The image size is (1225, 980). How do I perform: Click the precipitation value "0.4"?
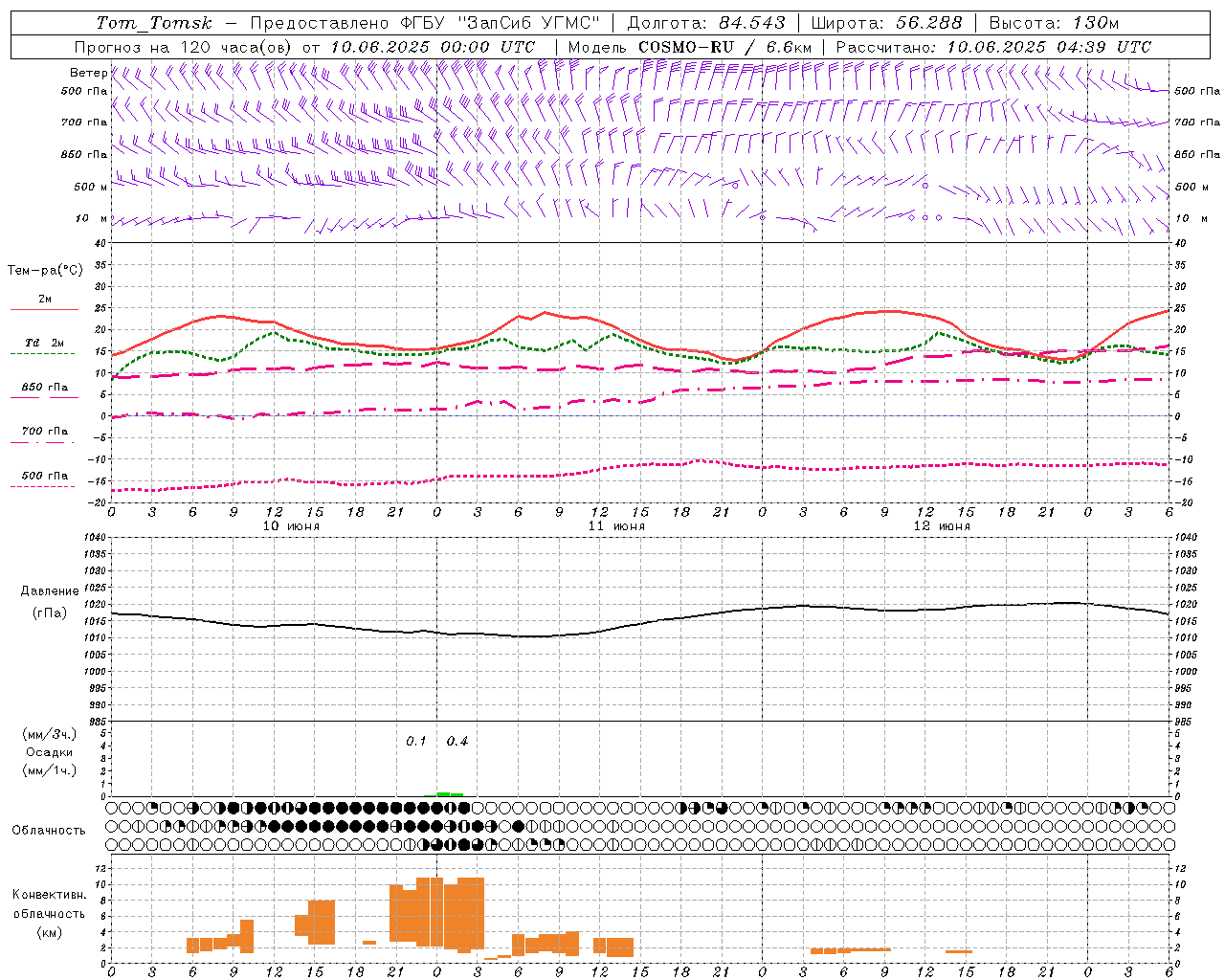[x=457, y=742]
